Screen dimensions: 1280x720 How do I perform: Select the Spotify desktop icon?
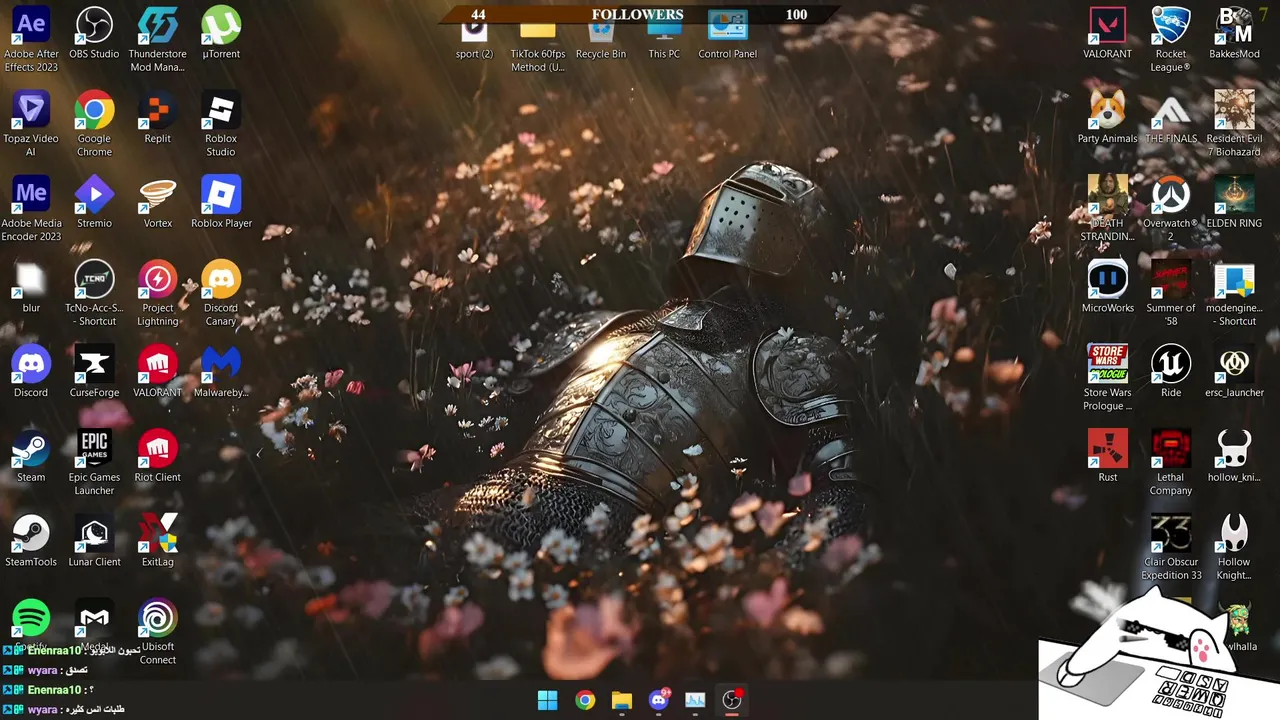coord(31,620)
